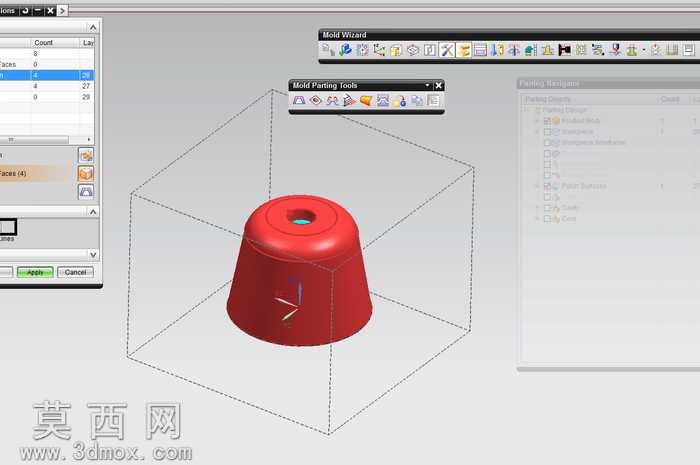Click the Search Regions icon in dialog

[86, 155]
